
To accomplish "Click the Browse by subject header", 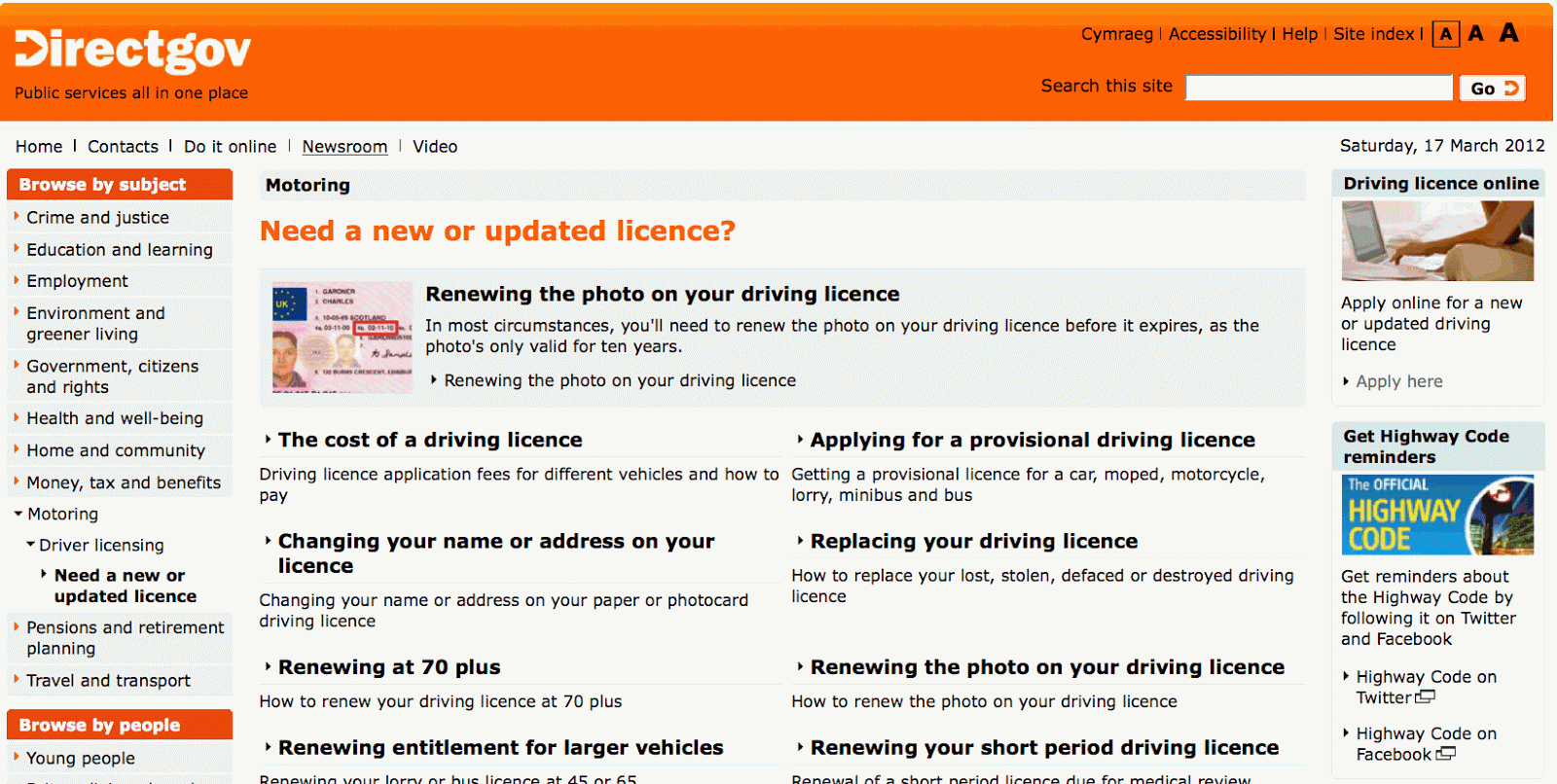I will [120, 185].
